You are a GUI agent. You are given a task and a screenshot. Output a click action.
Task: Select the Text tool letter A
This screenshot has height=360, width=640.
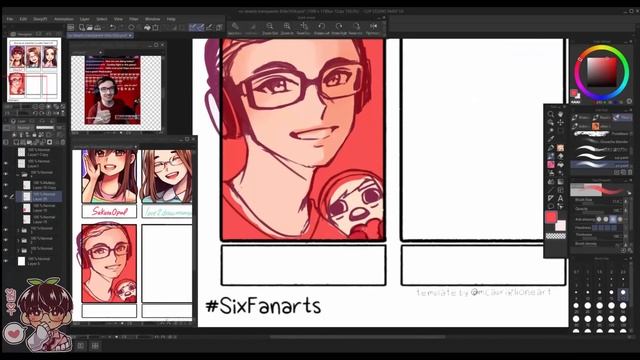click(x=560, y=198)
